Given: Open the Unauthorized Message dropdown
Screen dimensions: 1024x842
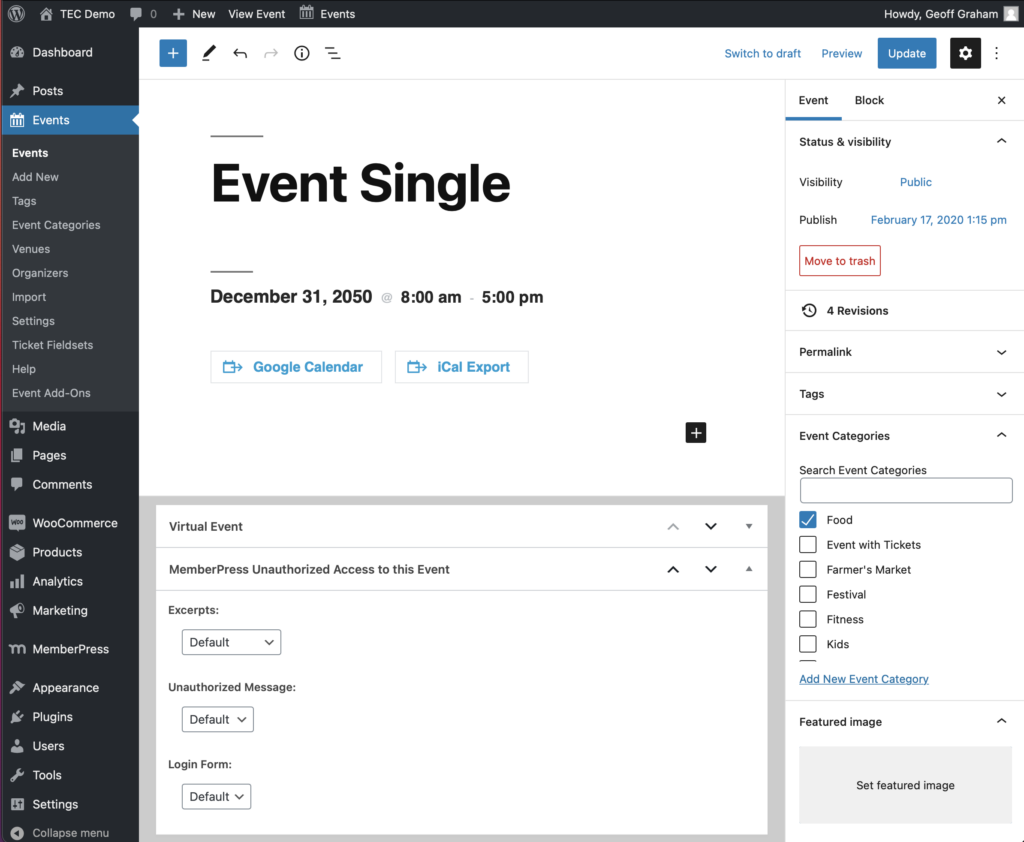Looking at the screenshot, I should (x=217, y=719).
